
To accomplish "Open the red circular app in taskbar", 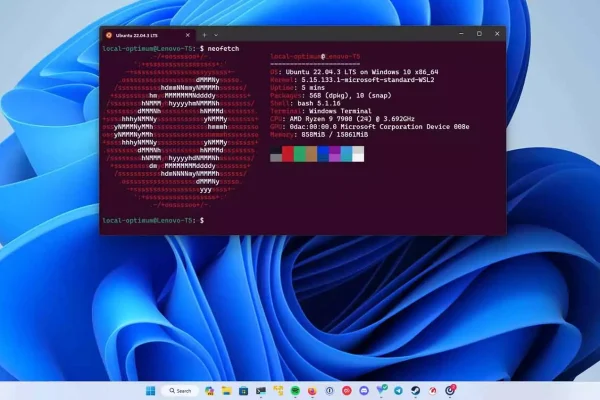I will [347, 390].
